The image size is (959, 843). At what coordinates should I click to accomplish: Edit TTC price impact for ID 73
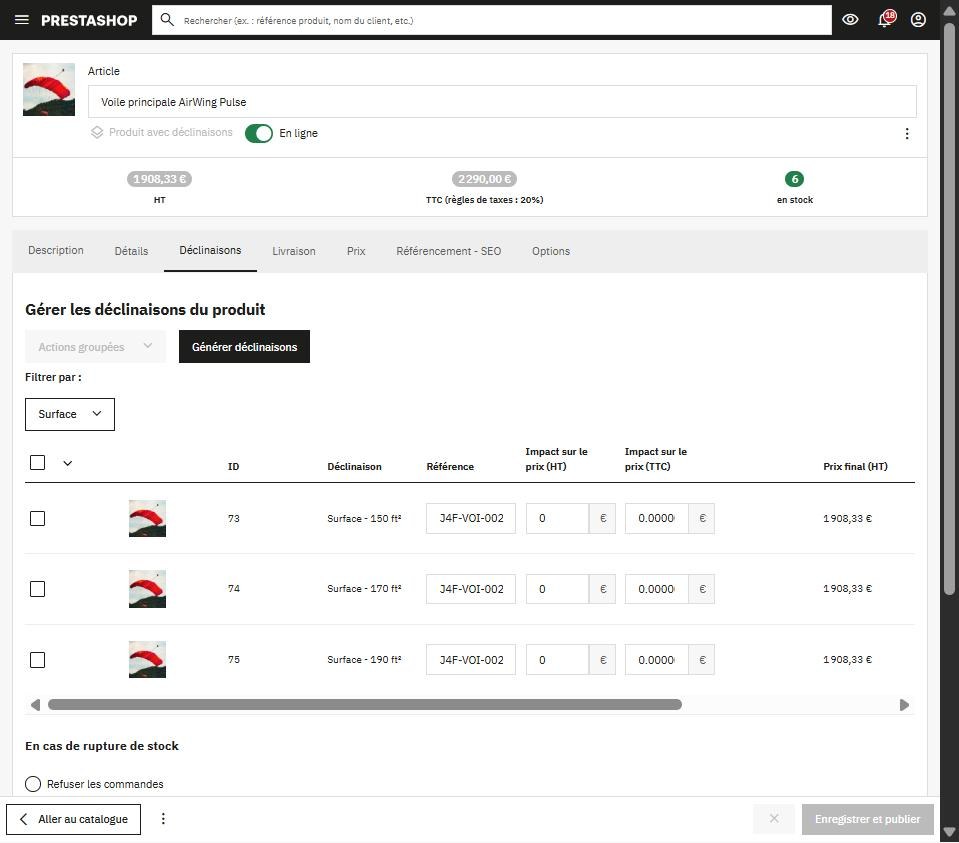click(x=656, y=518)
